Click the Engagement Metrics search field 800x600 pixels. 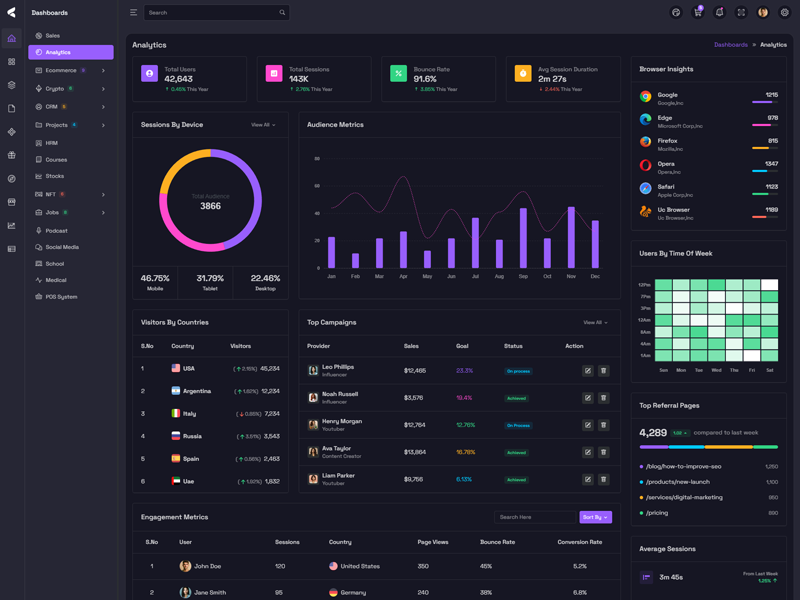click(535, 517)
